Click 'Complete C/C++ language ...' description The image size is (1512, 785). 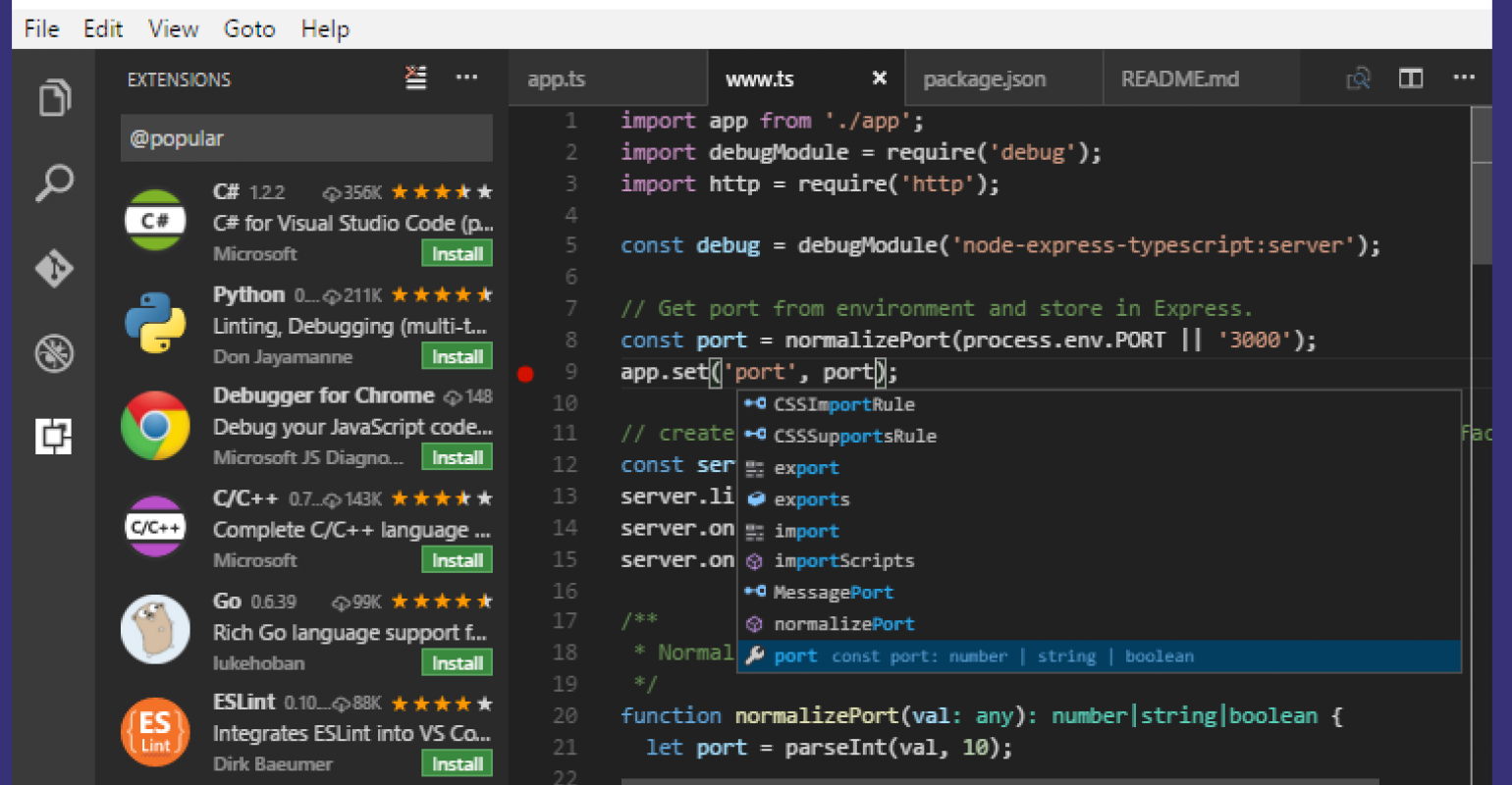pyautogui.click(x=351, y=530)
